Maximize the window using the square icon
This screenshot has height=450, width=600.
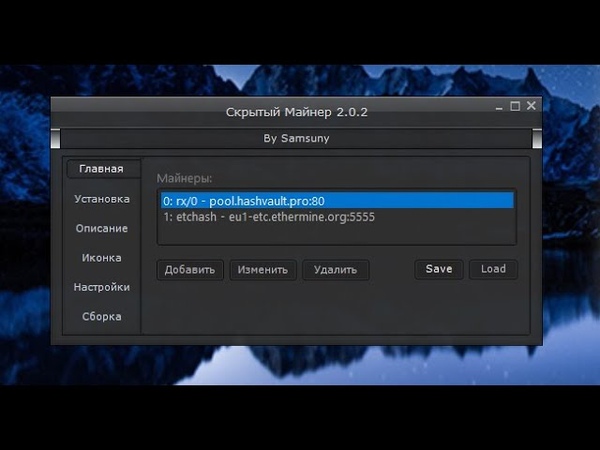point(515,105)
